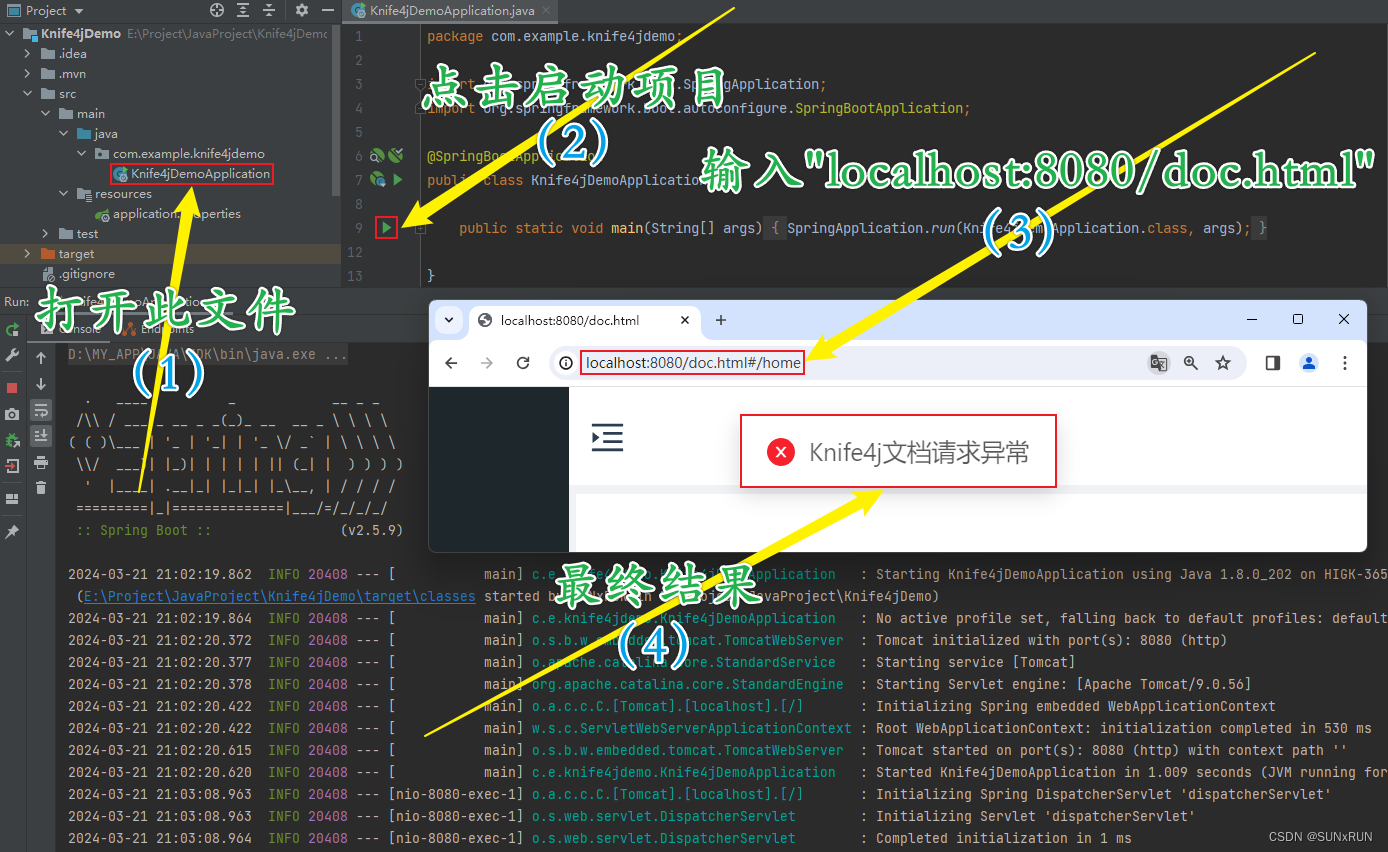Collapse the Knife4jDemo root node
Screen dimensions: 1388x852
coord(11,33)
